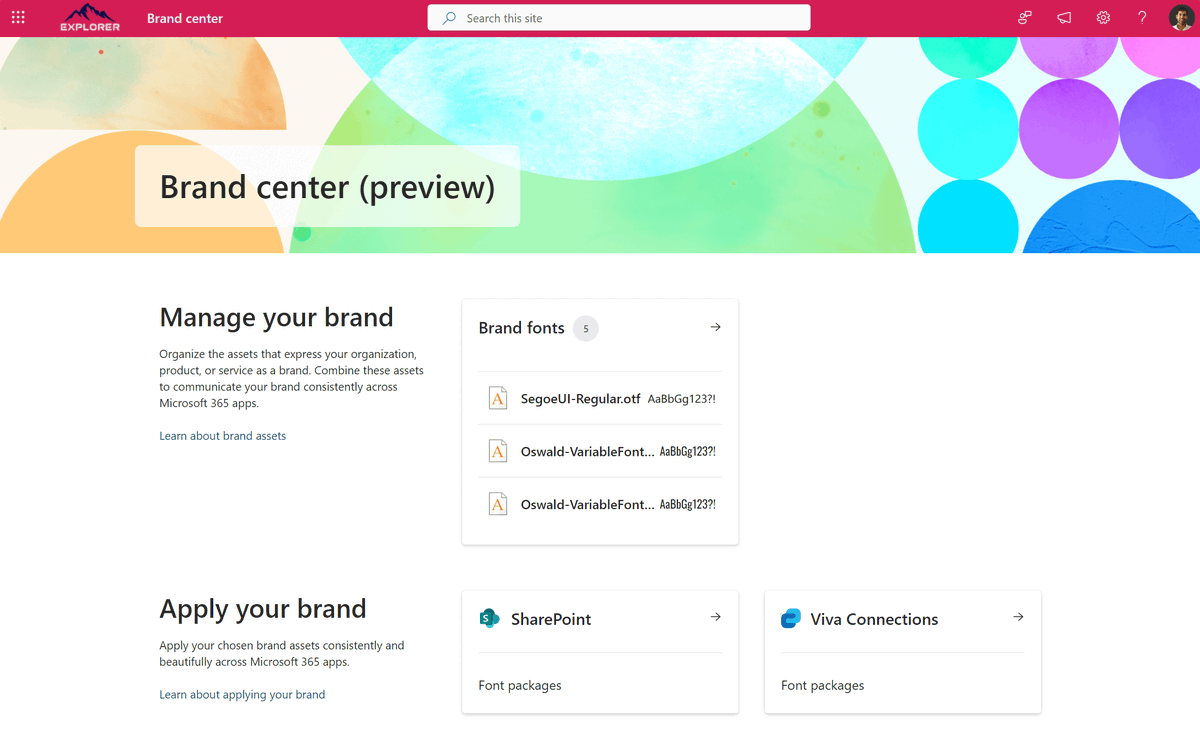Click the search magnifier icon
Image resolution: width=1200 pixels, height=734 pixels.
point(450,18)
